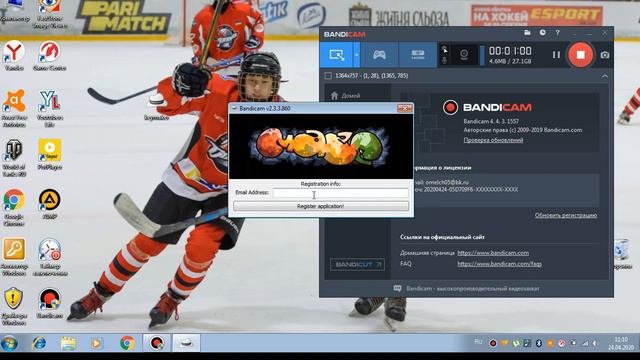Viewport: 640px width, 360px height.
Task: Toggle webcam overlay in Bandicam
Action: click(x=464, y=55)
